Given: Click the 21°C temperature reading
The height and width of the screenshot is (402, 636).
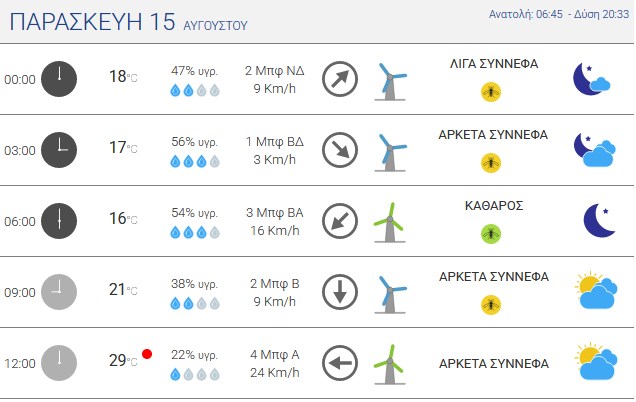Looking at the screenshot, I should click(123, 290).
